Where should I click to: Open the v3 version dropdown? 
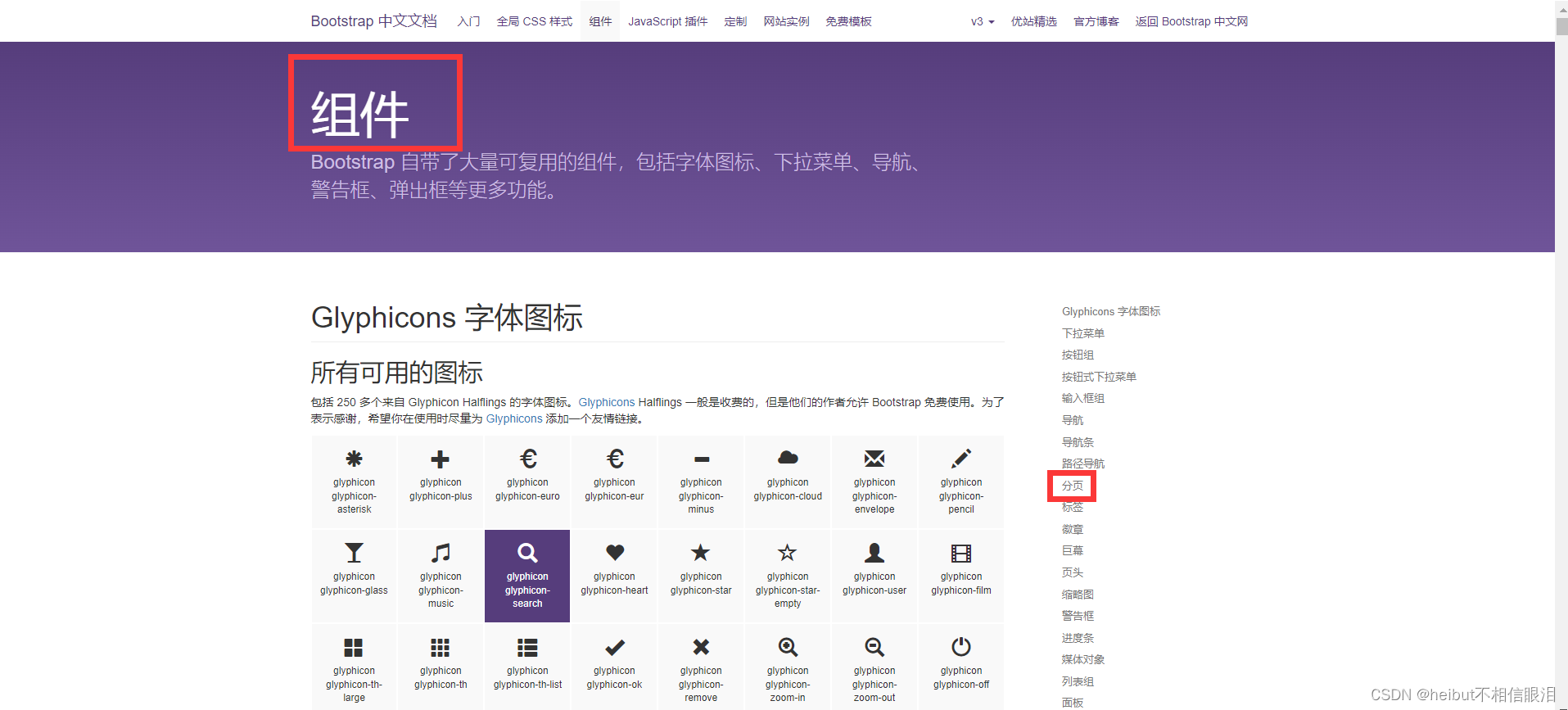983,21
